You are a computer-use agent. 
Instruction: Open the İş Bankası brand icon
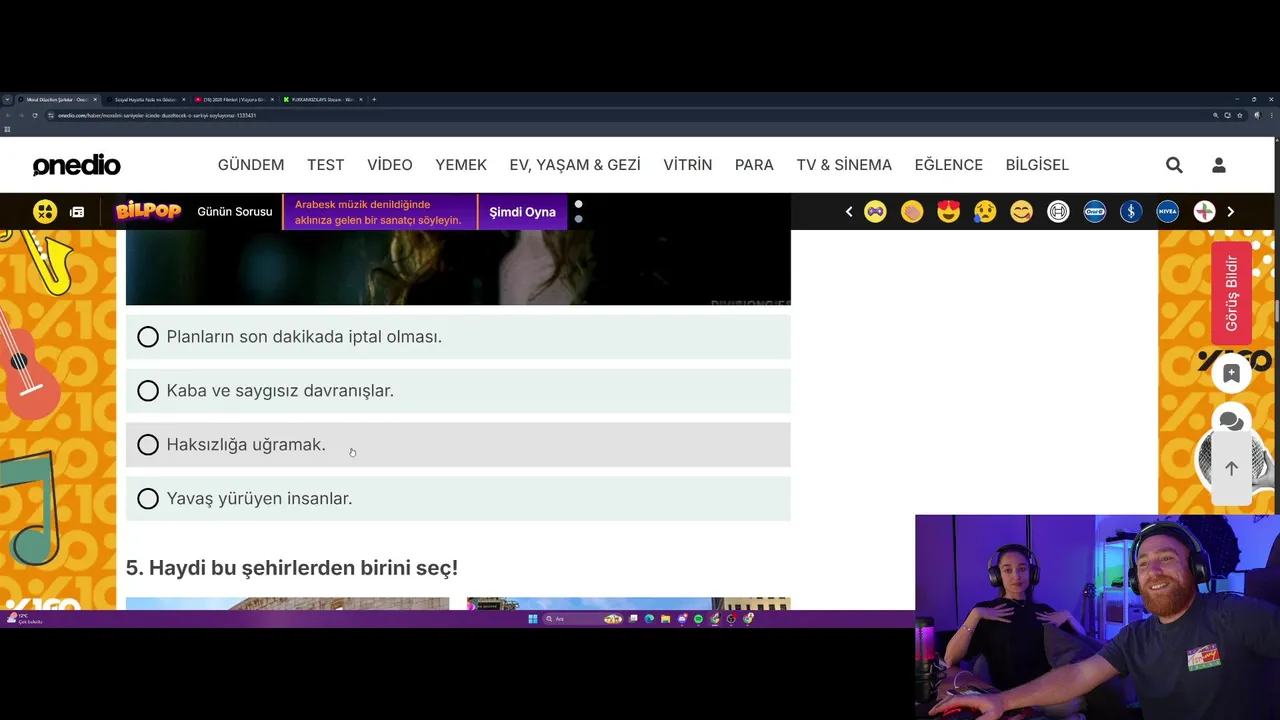(x=1131, y=211)
